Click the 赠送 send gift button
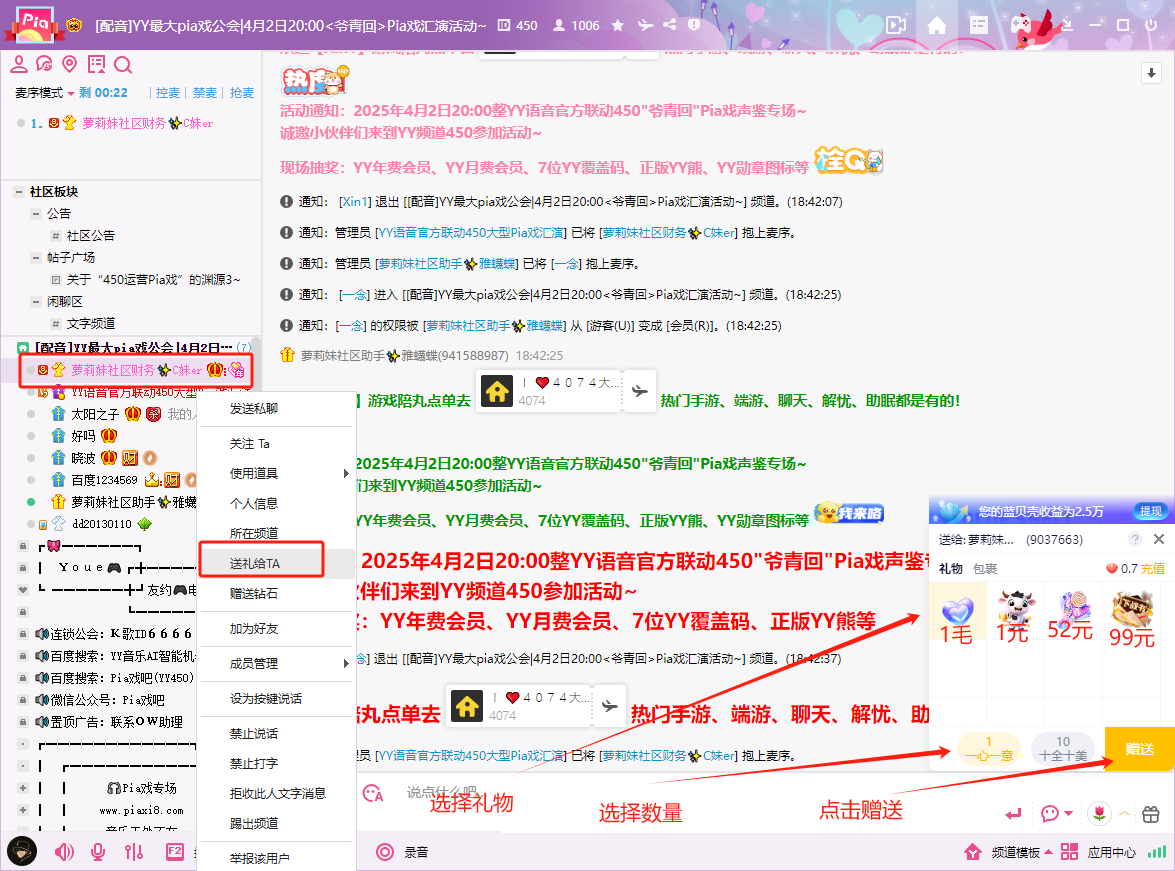 (x=1140, y=749)
